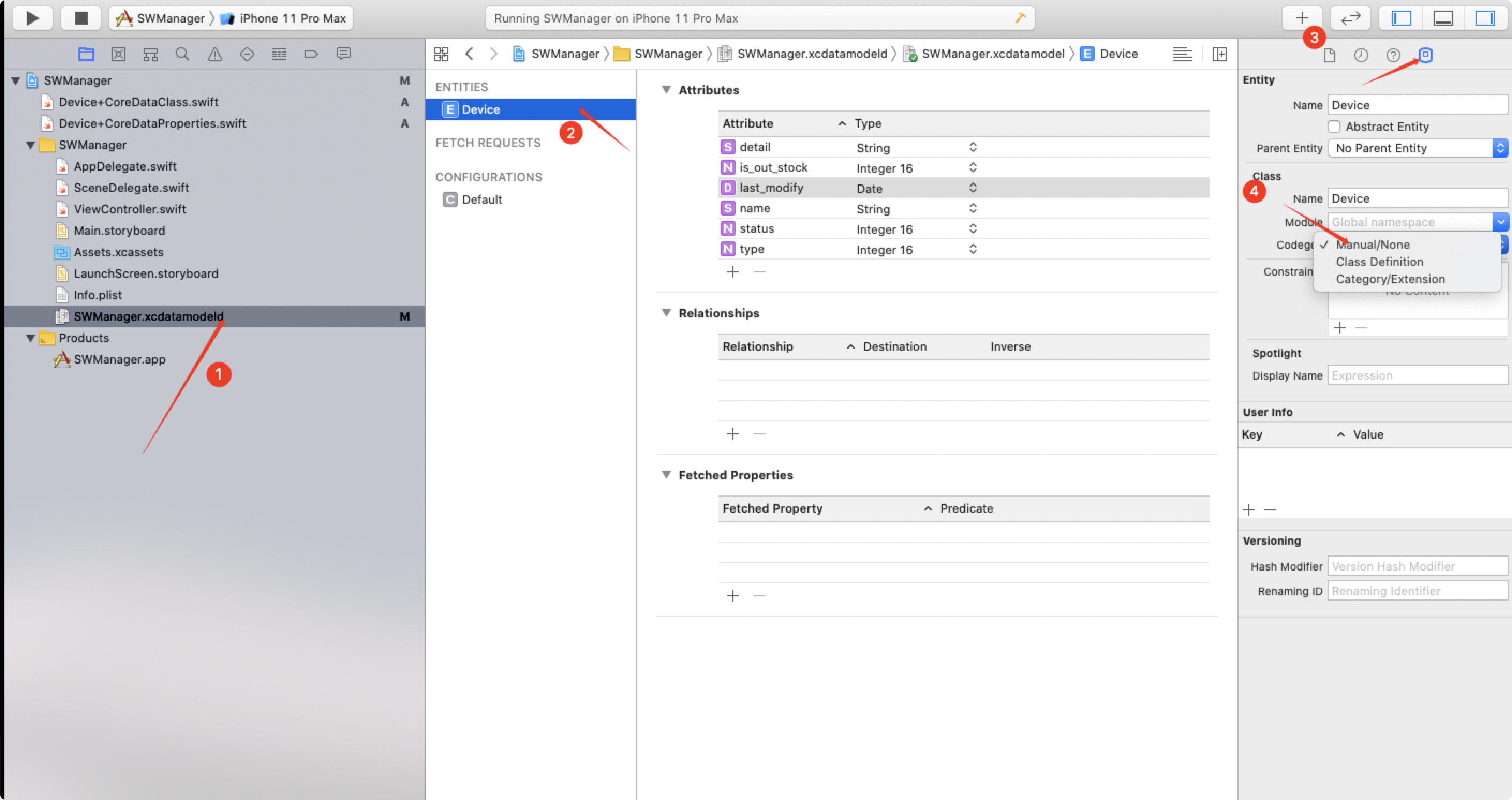The image size is (1512, 800).
Task: Collapse the Products folder in navigator
Action: (31, 338)
